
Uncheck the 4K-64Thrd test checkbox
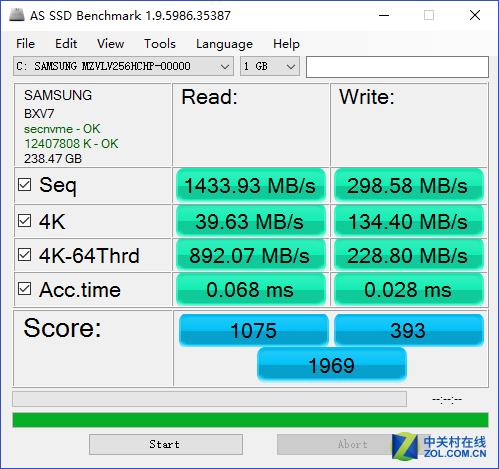point(24,254)
